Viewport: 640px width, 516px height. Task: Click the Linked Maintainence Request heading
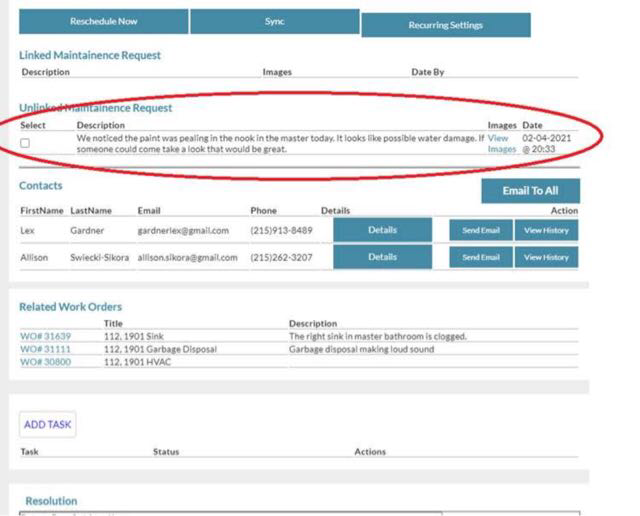90,55
